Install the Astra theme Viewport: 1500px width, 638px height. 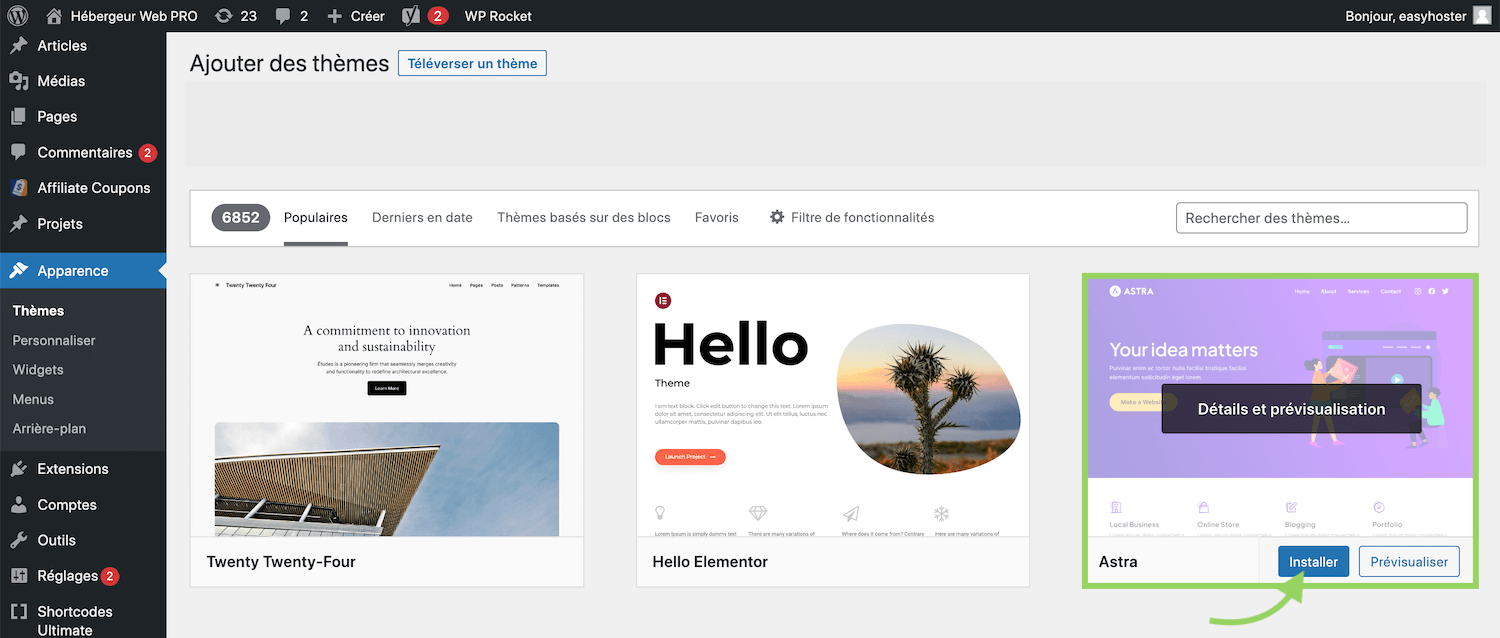(1313, 562)
